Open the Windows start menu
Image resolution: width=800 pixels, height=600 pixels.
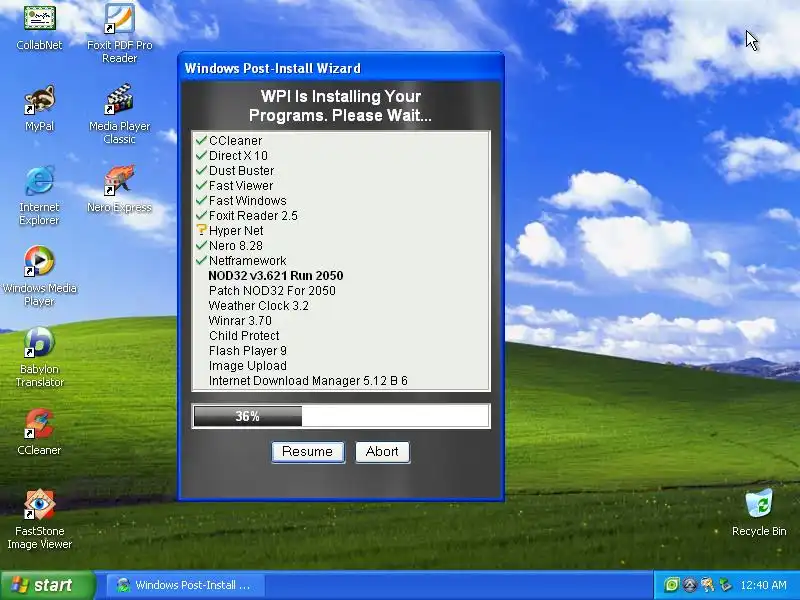click(x=48, y=585)
